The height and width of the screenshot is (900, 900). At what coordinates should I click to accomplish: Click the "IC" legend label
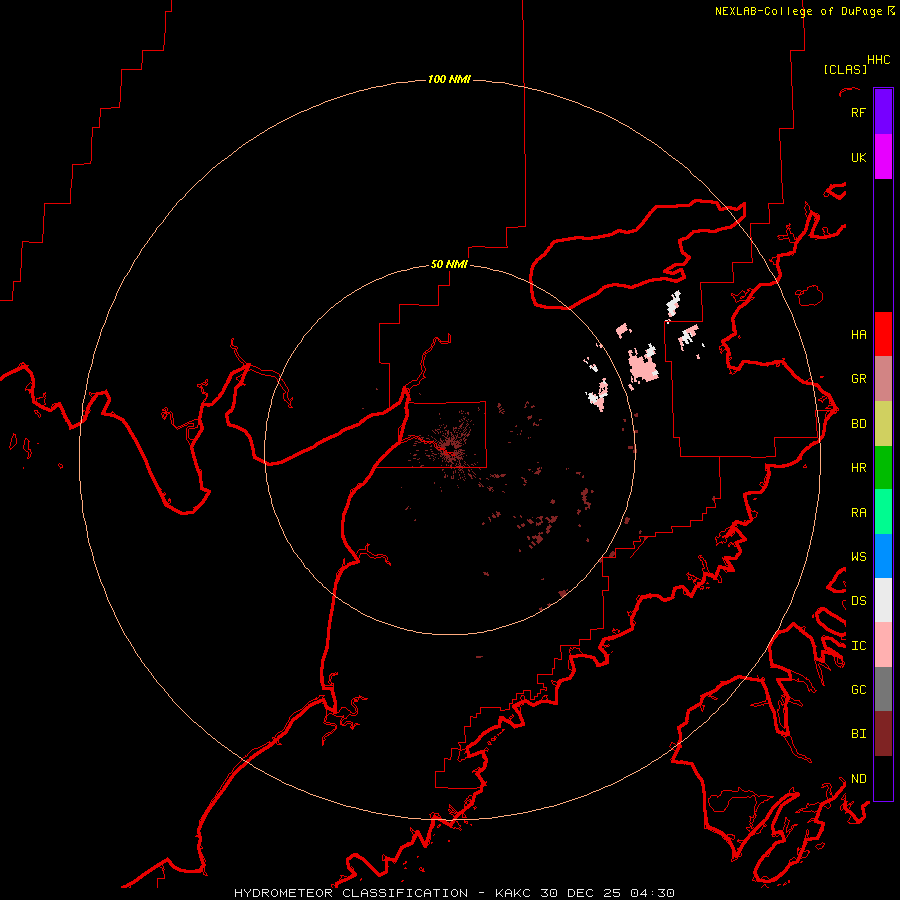[858, 646]
